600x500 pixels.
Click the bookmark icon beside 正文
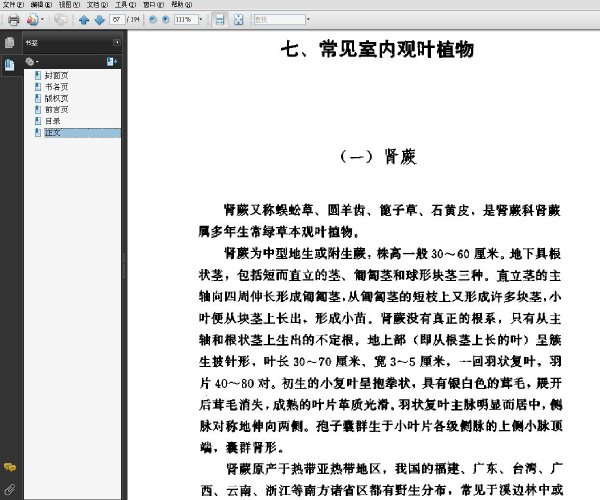(x=38, y=133)
